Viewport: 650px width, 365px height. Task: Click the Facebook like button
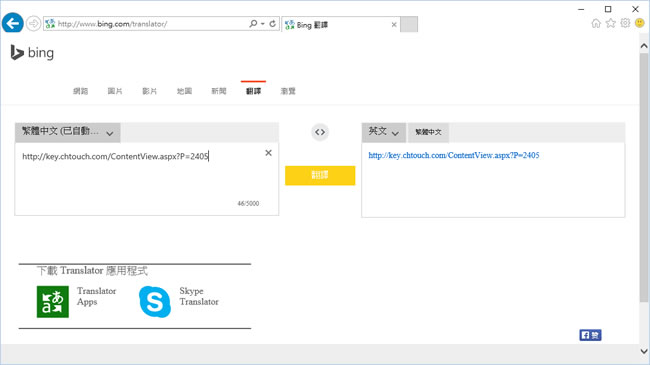(590, 335)
